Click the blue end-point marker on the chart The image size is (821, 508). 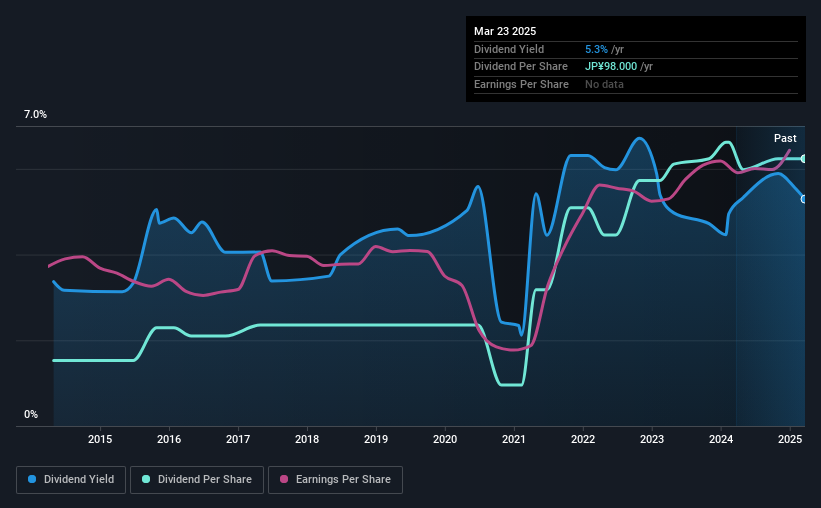(803, 199)
